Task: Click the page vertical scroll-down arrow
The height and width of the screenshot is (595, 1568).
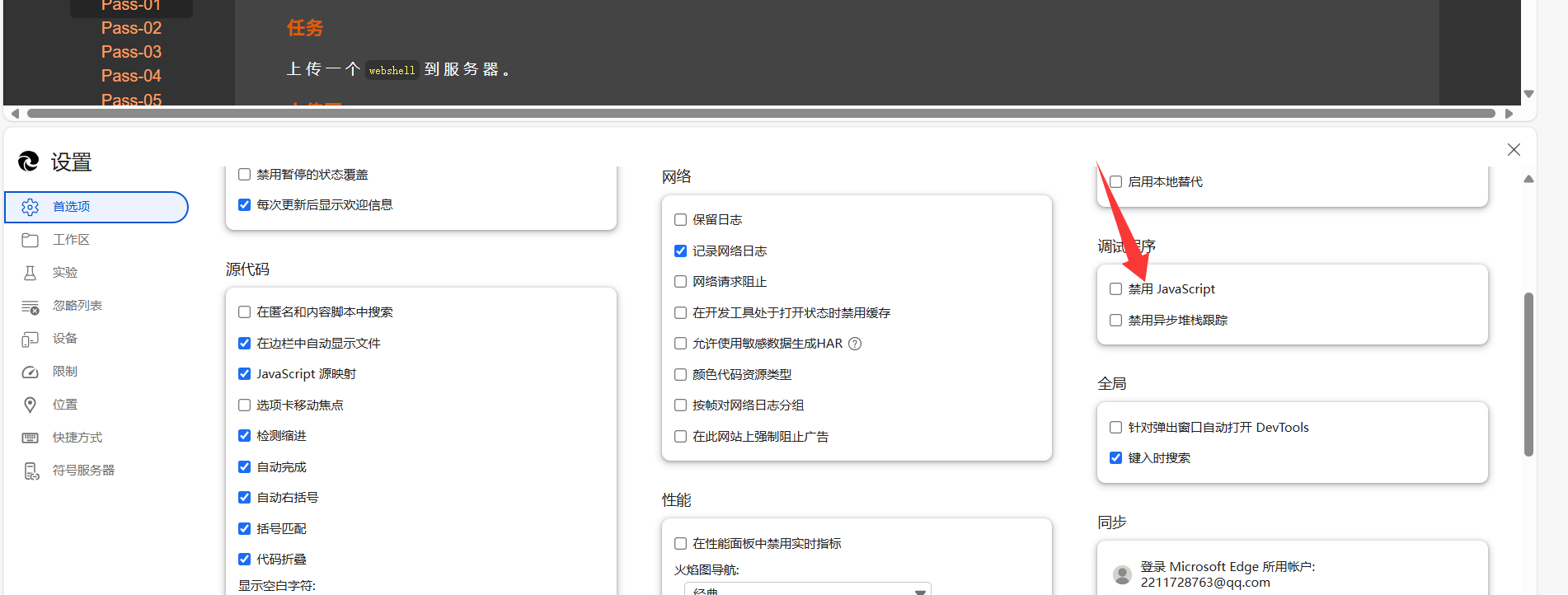Action: (1528, 94)
